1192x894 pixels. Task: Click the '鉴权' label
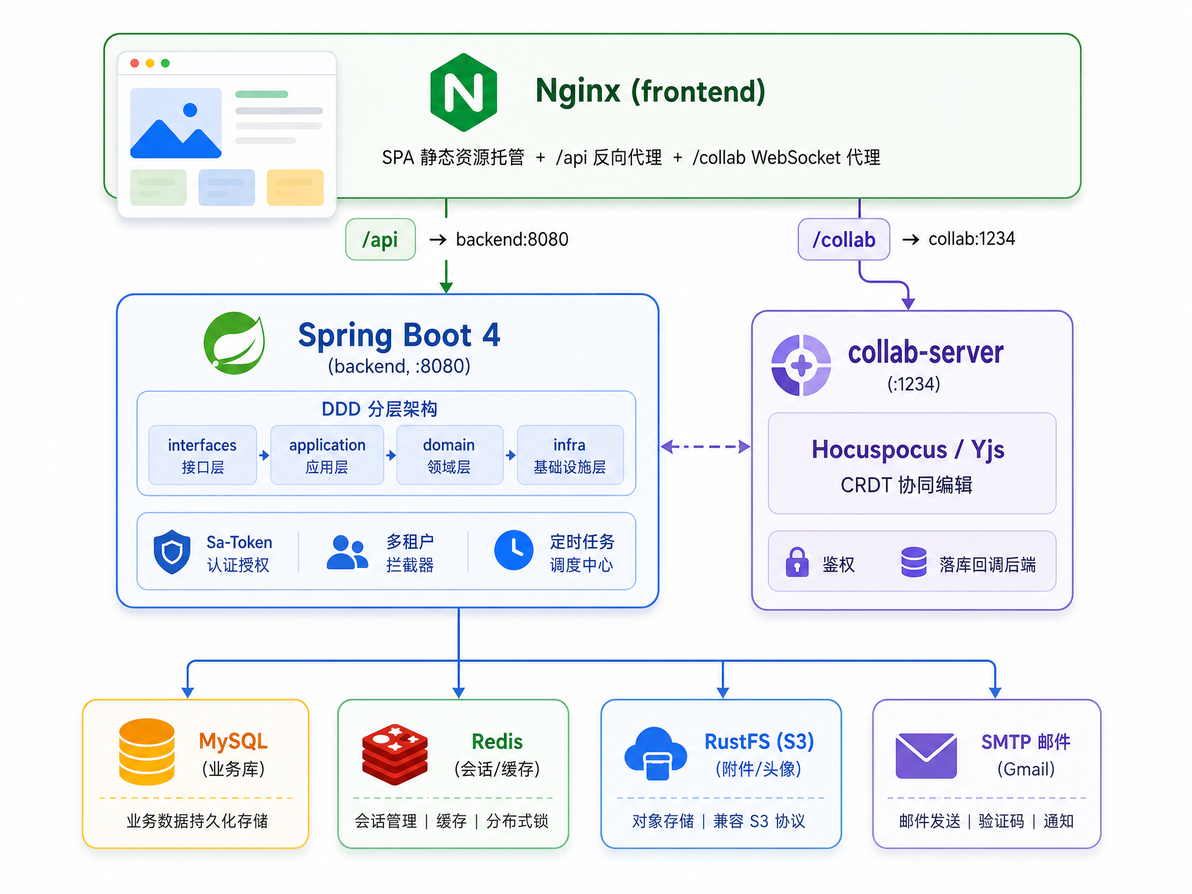click(x=838, y=564)
